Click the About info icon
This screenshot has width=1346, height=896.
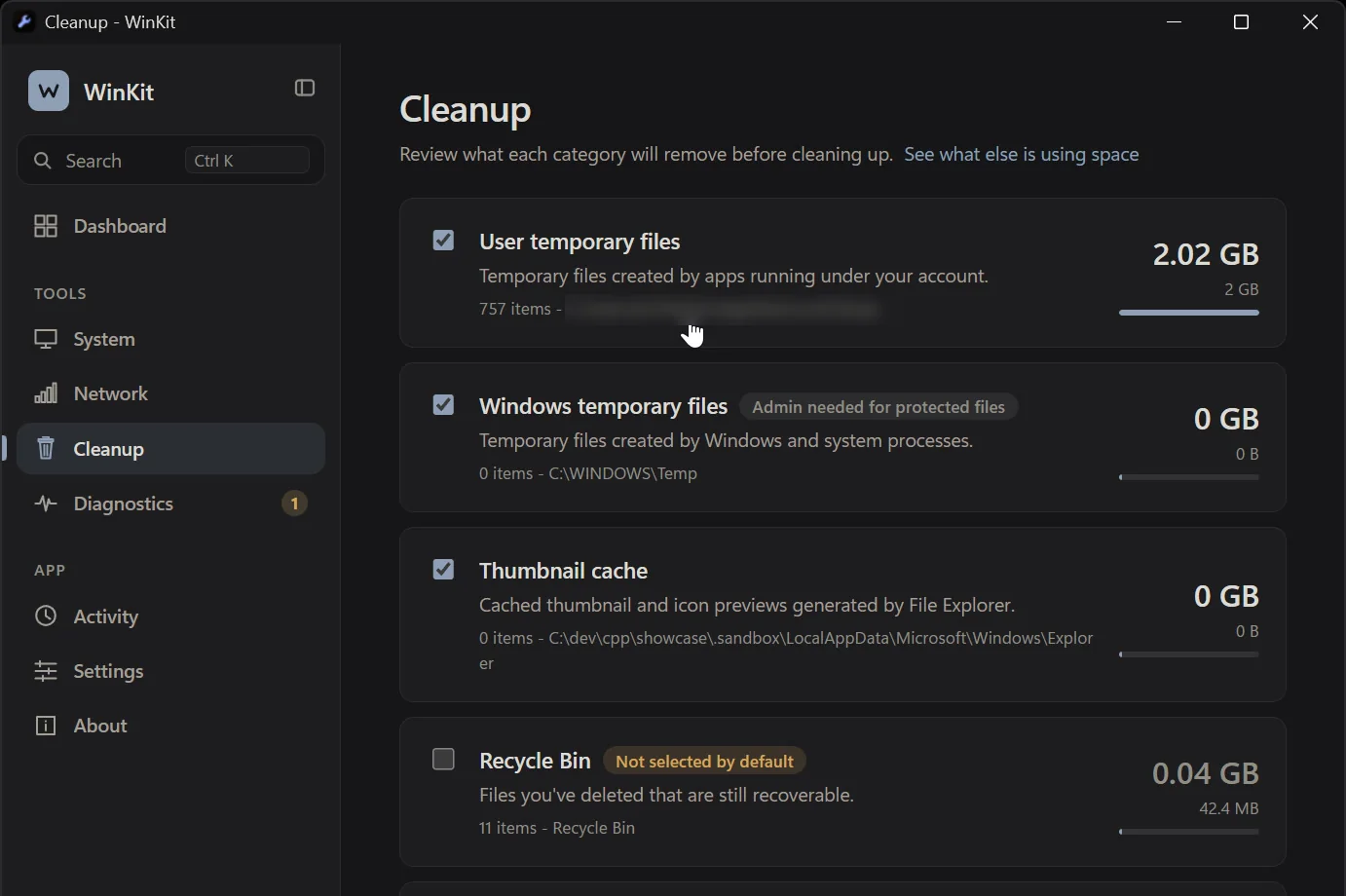46,726
